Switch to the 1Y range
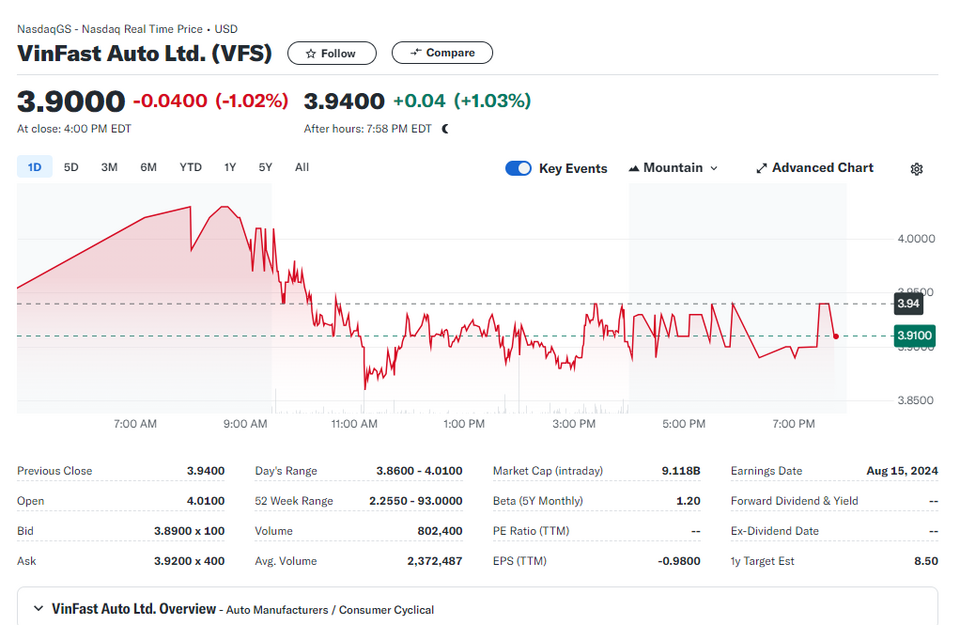This screenshot has width=960, height=625. (x=230, y=167)
